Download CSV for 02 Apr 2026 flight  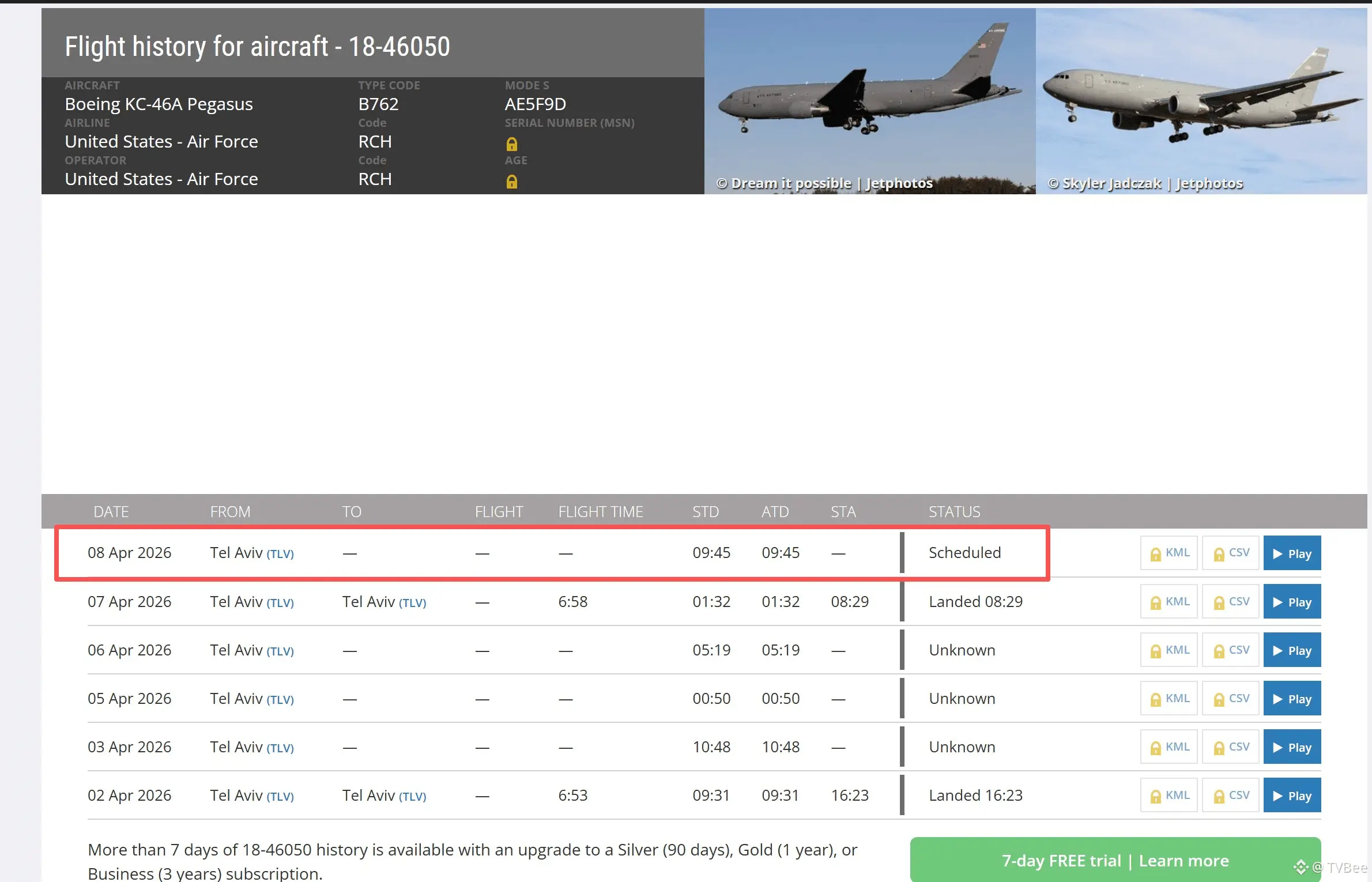coord(1231,796)
